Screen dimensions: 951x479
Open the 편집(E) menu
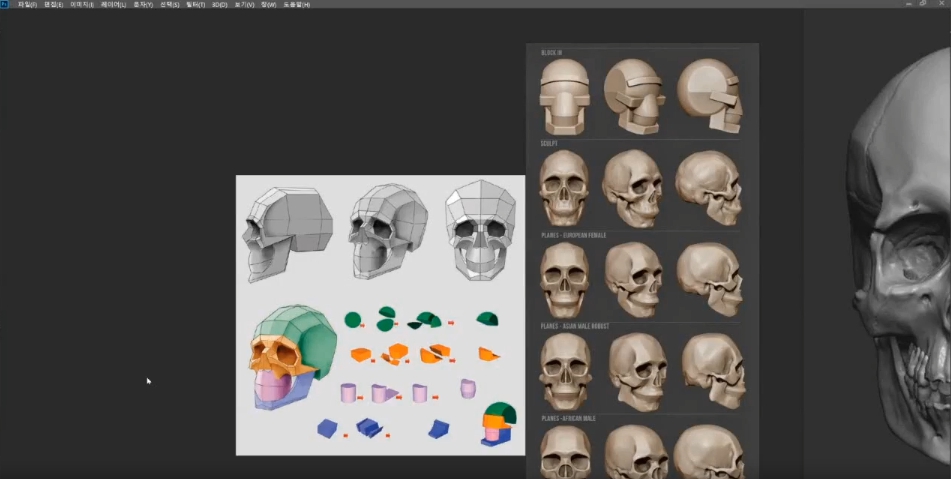pos(53,4)
